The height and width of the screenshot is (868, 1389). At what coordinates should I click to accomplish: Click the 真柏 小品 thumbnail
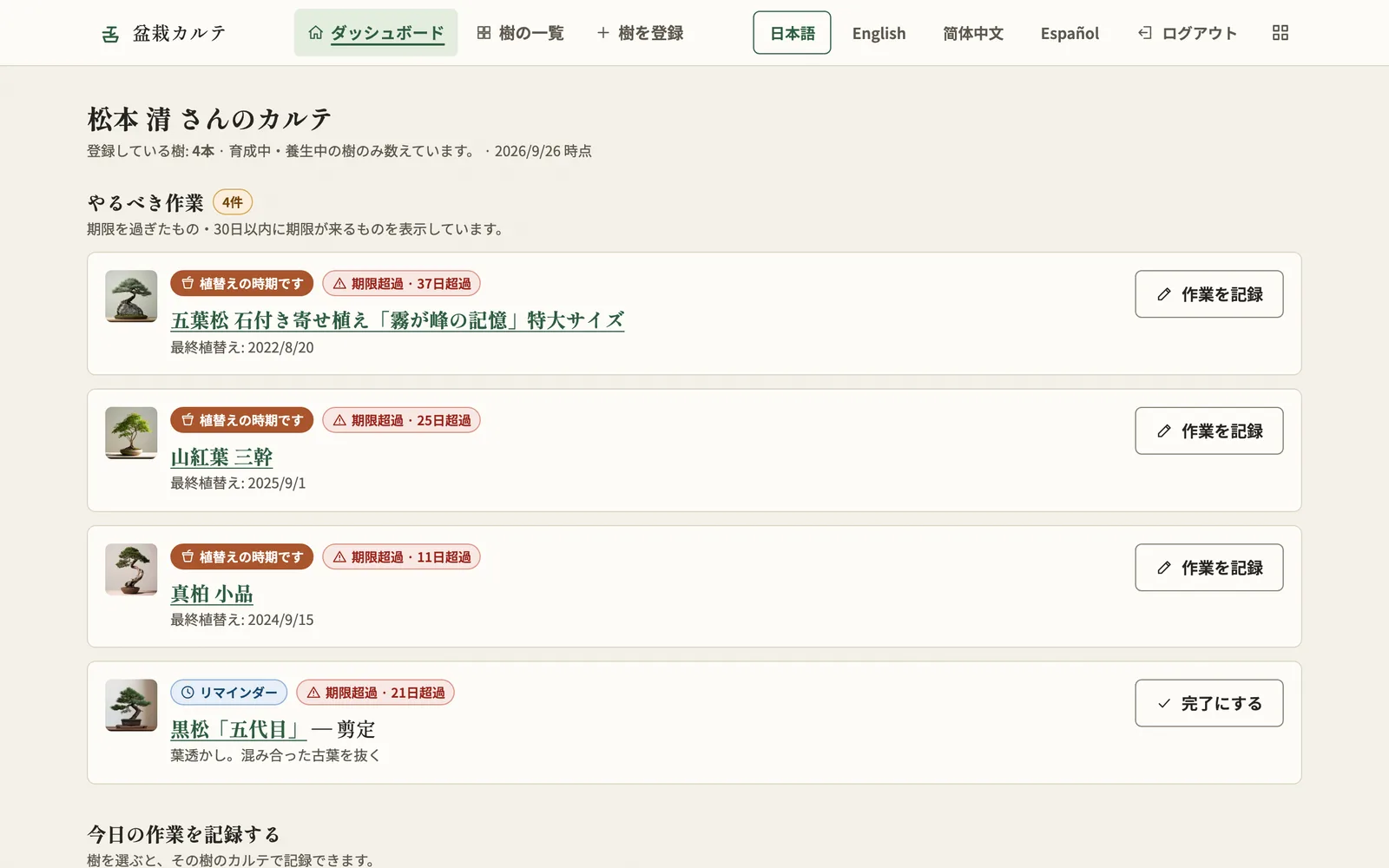coord(131,569)
